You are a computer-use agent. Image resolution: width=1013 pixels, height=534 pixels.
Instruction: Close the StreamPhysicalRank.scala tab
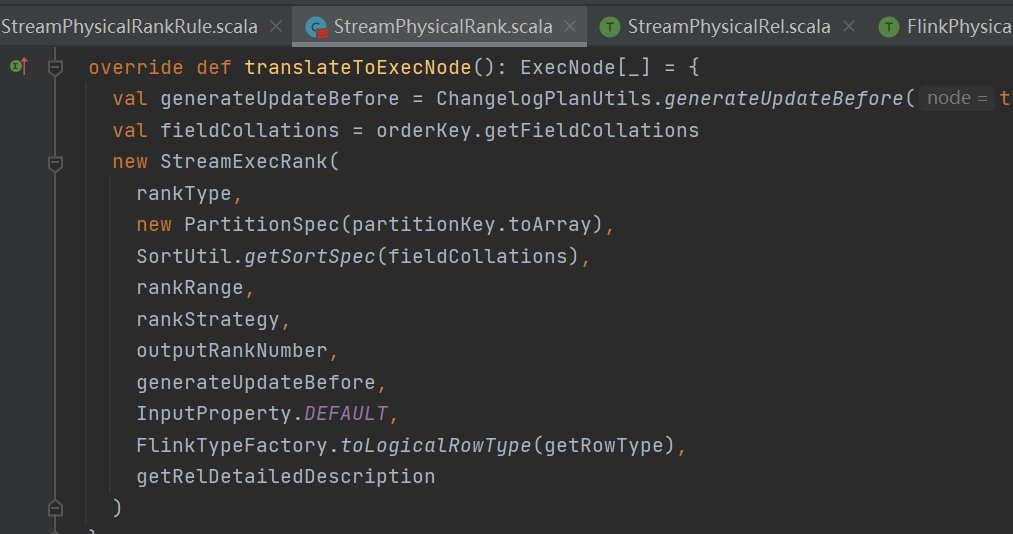(570, 26)
